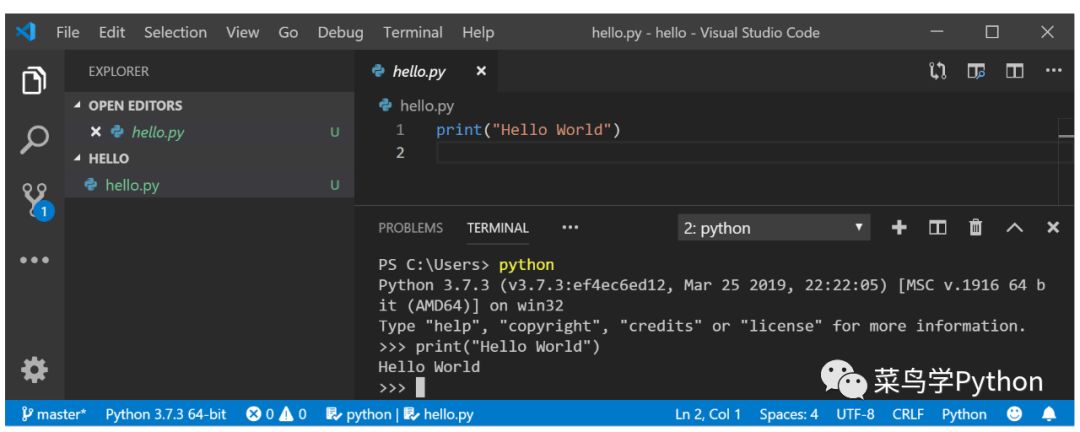The height and width of the screenshot is (432, 1080).
Task: Show additional views ellipsis in activity bar
Action: coord(34,260)
